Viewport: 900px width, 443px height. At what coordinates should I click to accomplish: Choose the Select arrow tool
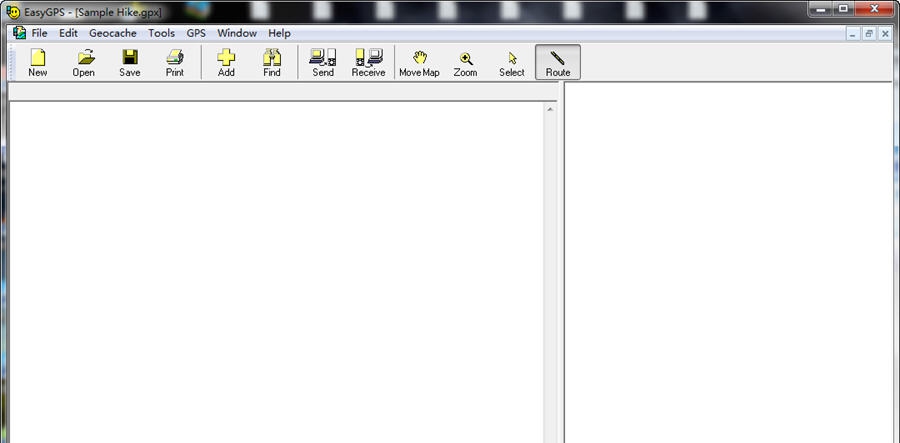[512, 63]
